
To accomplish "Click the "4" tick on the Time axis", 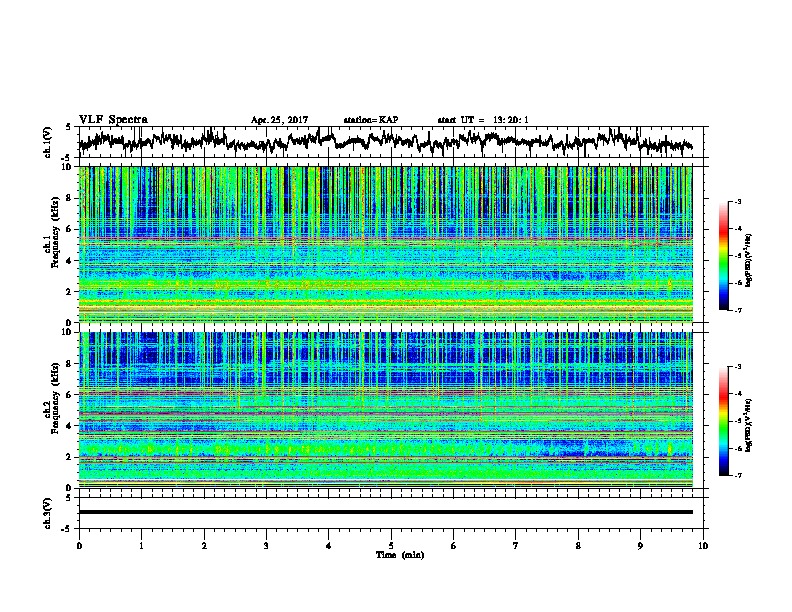I will pyautogui.click(x=329, y=546).
